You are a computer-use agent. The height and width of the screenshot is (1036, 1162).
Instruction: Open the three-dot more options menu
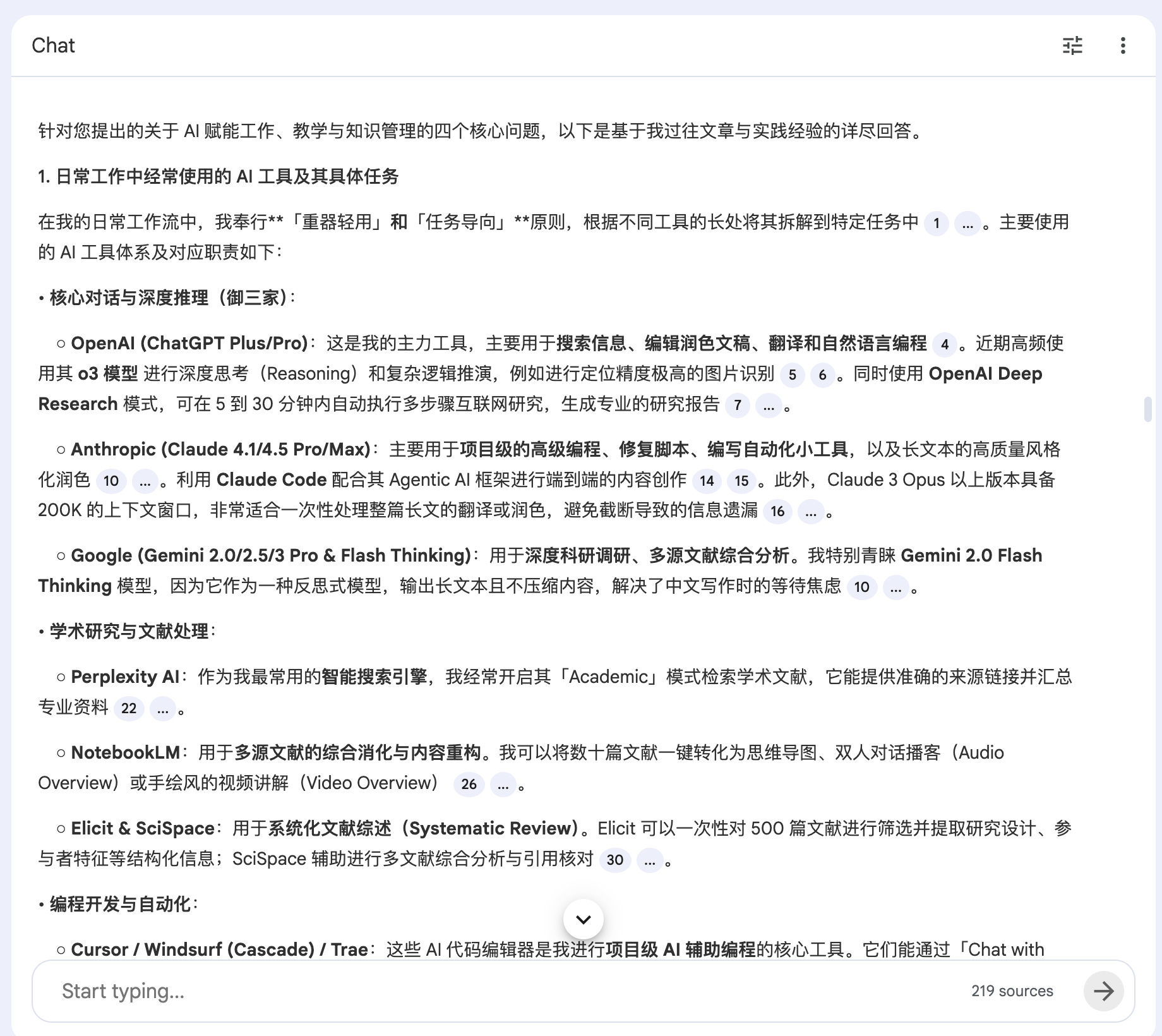tap(1123, 45)
